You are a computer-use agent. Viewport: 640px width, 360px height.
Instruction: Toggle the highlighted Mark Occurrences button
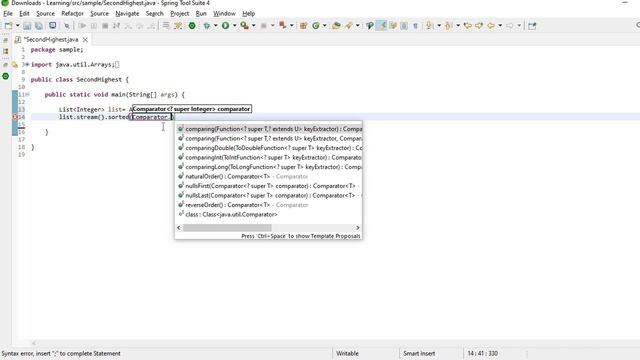click(381, 26)
